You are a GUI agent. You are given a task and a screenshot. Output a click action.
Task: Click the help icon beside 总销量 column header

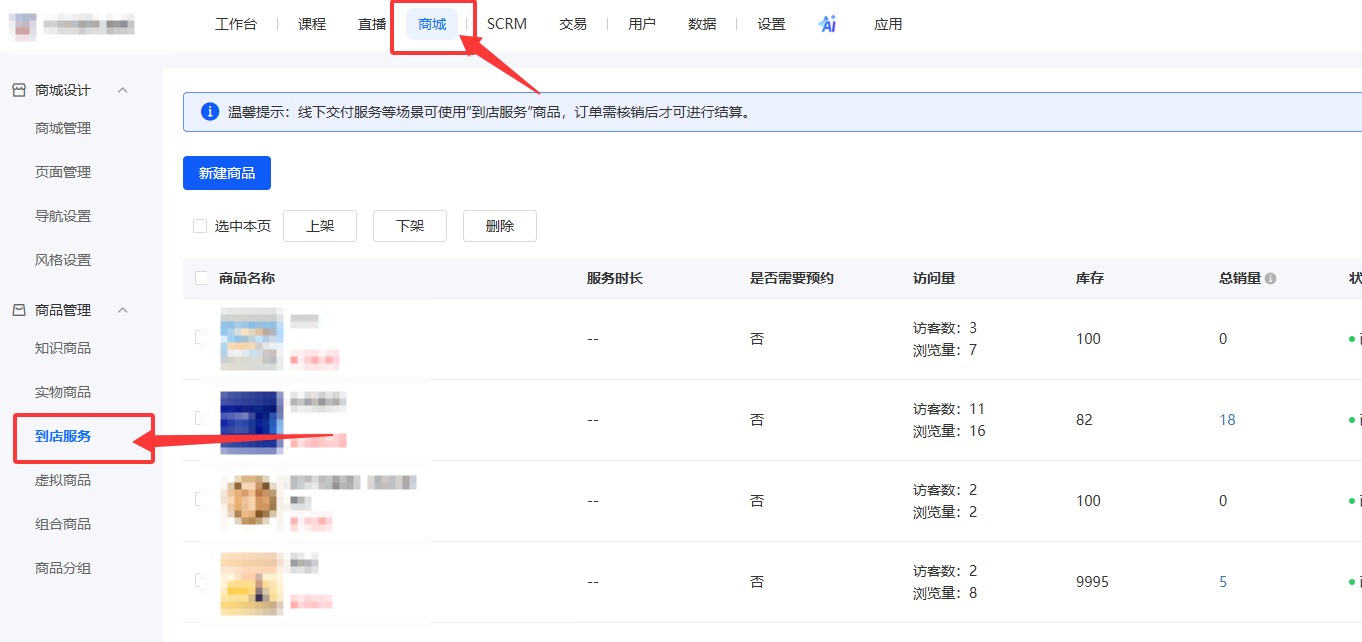point(1270,279)
